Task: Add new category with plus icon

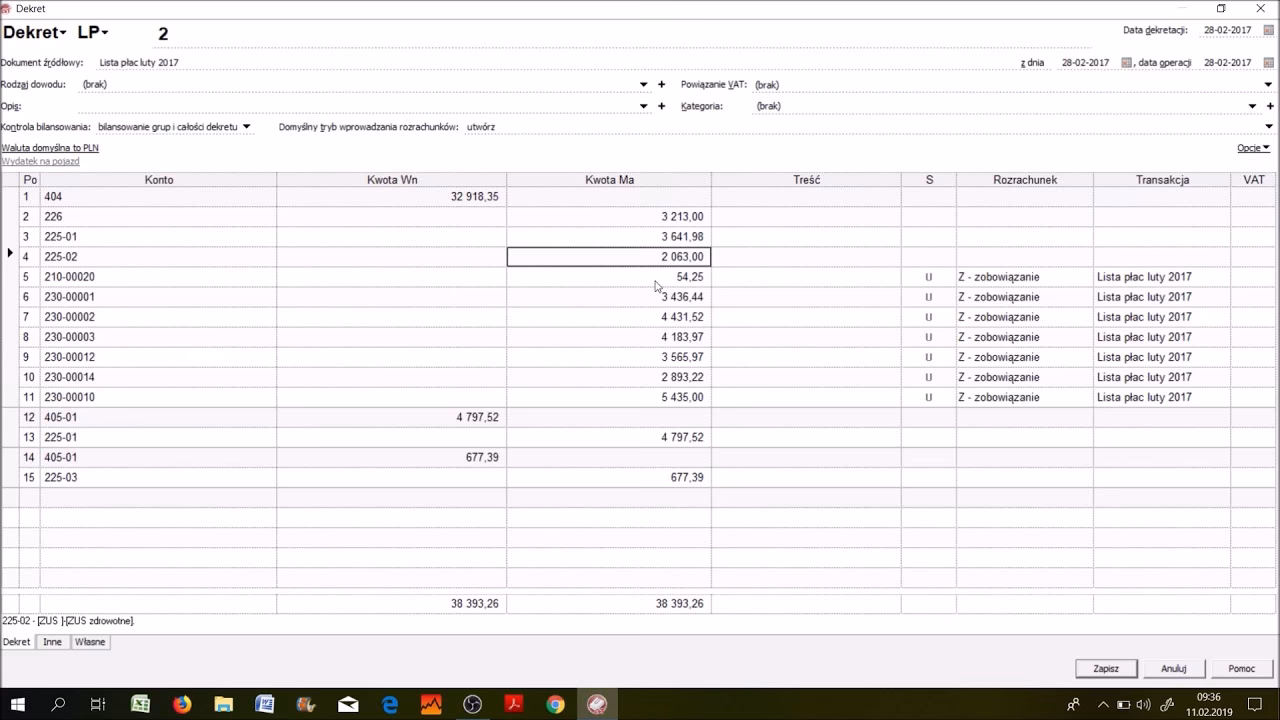Action: point(1270,106)
